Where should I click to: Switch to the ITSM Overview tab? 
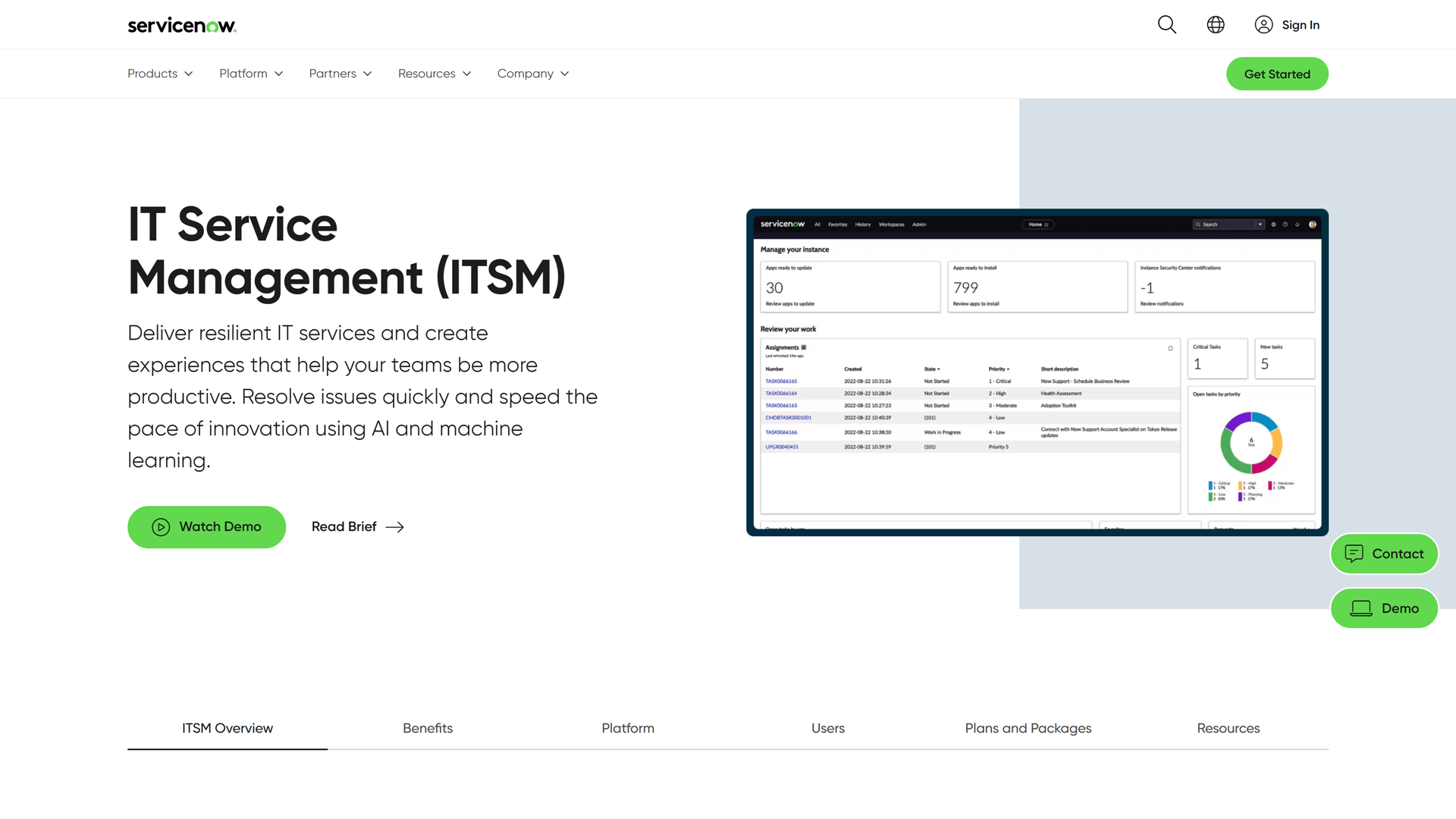tap(227, 728)
